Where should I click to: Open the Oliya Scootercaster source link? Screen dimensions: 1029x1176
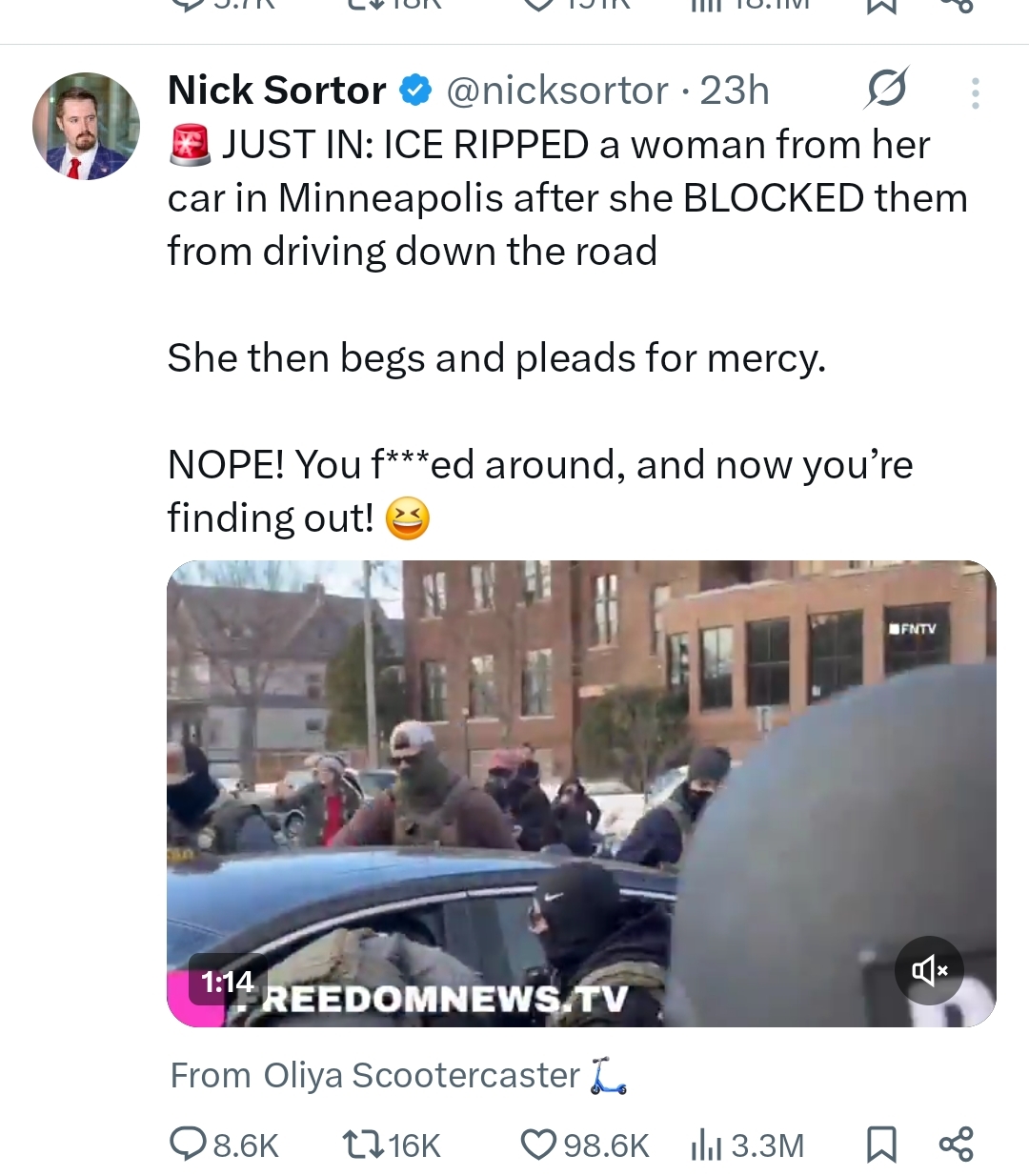(398, 1075)
